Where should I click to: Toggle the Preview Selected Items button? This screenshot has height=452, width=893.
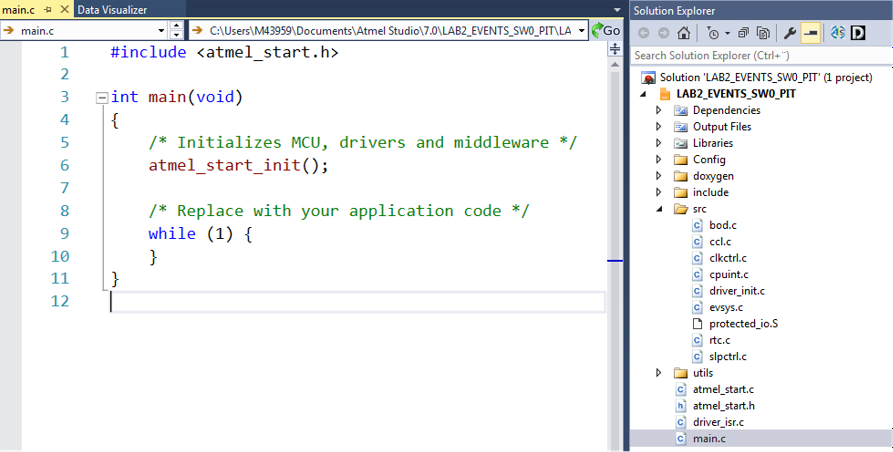tap(810, 33)
